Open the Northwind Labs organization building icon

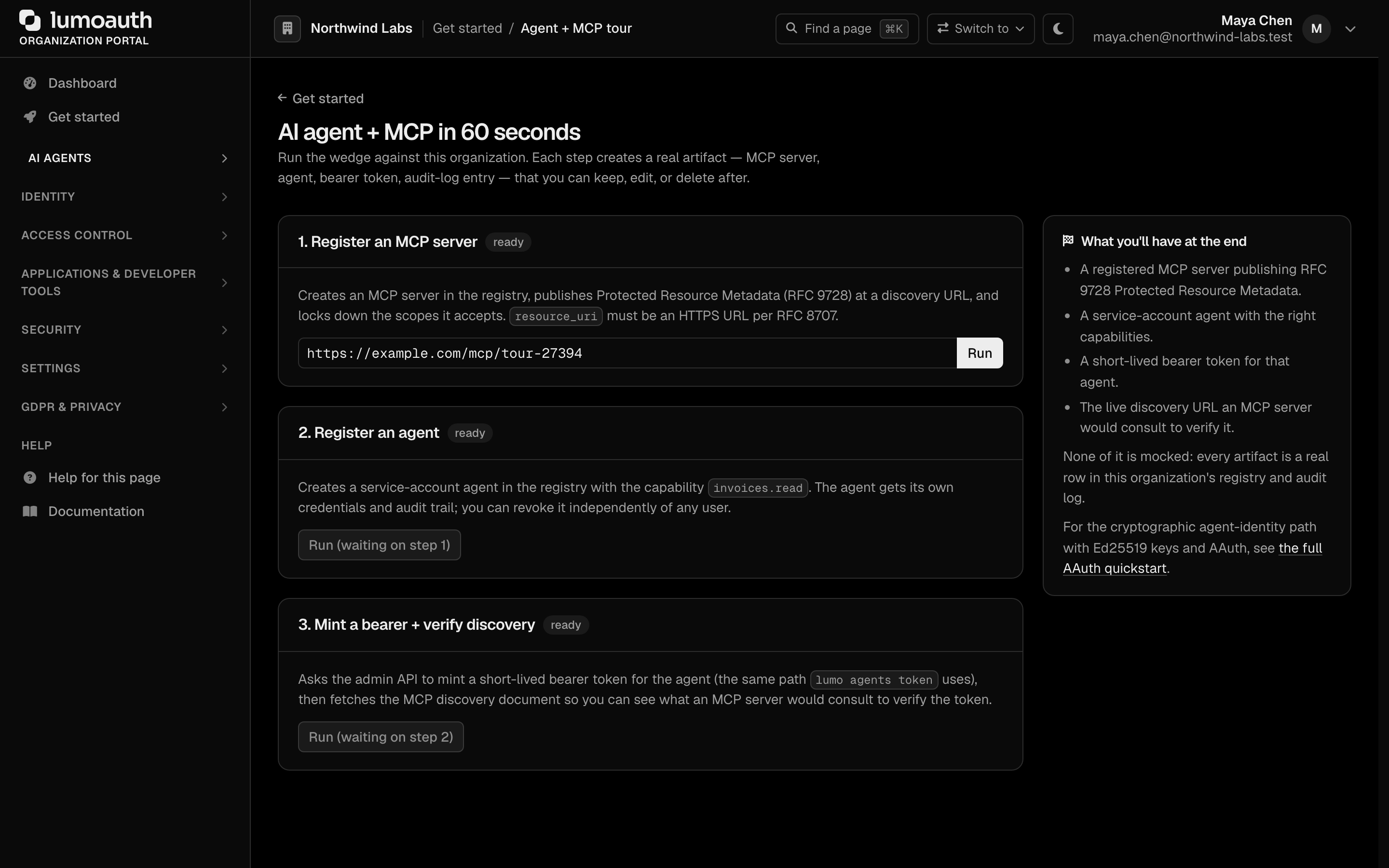pyautogui.click(x=287, y=28)
